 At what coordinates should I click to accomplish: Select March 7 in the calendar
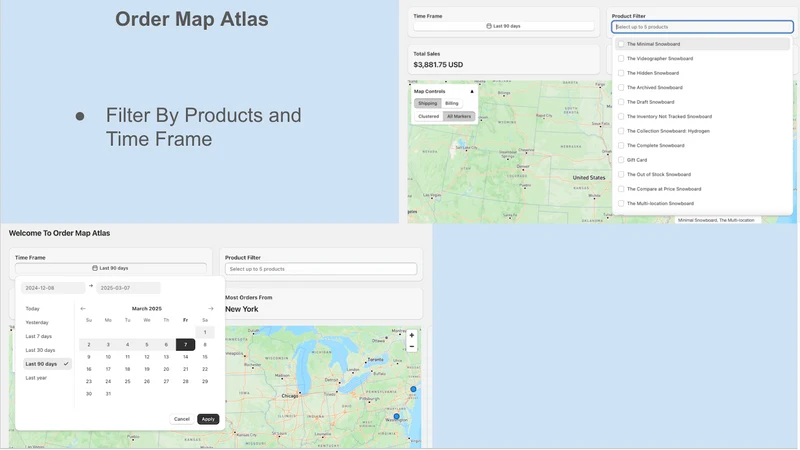(x=185, y=344)
